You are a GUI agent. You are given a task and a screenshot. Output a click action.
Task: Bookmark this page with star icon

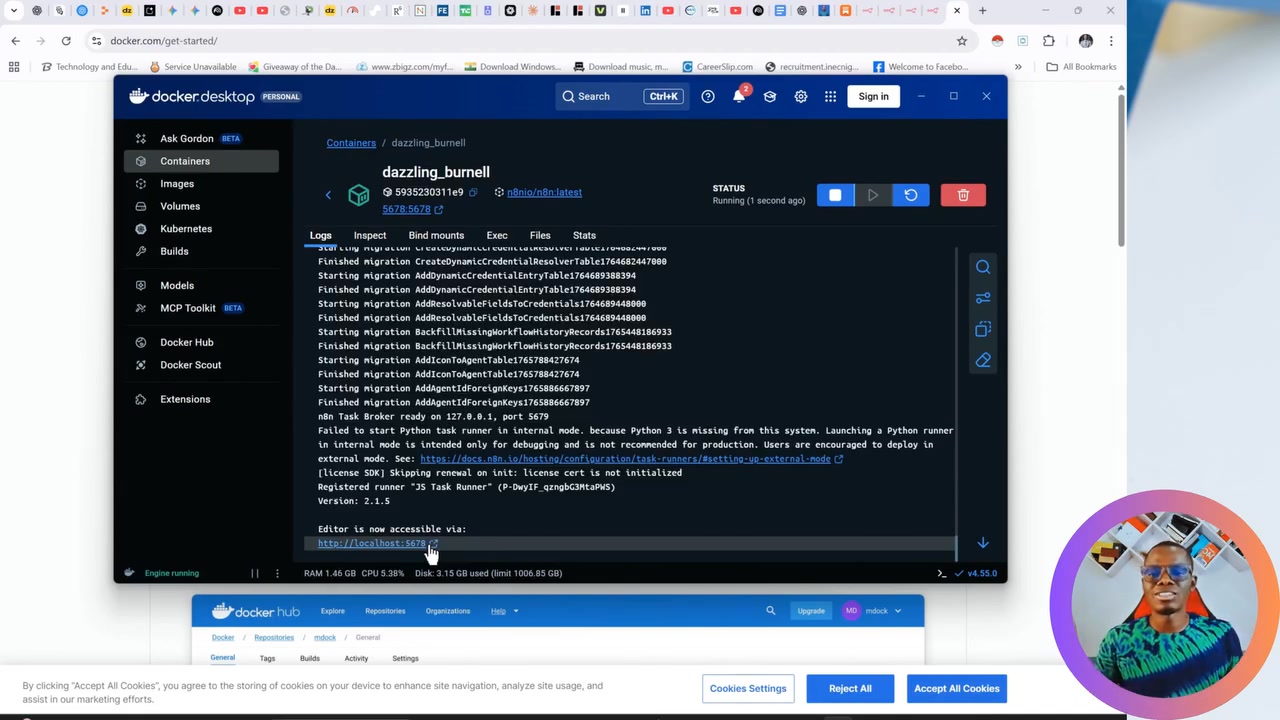pyautogui.click(x=962, y=41)
